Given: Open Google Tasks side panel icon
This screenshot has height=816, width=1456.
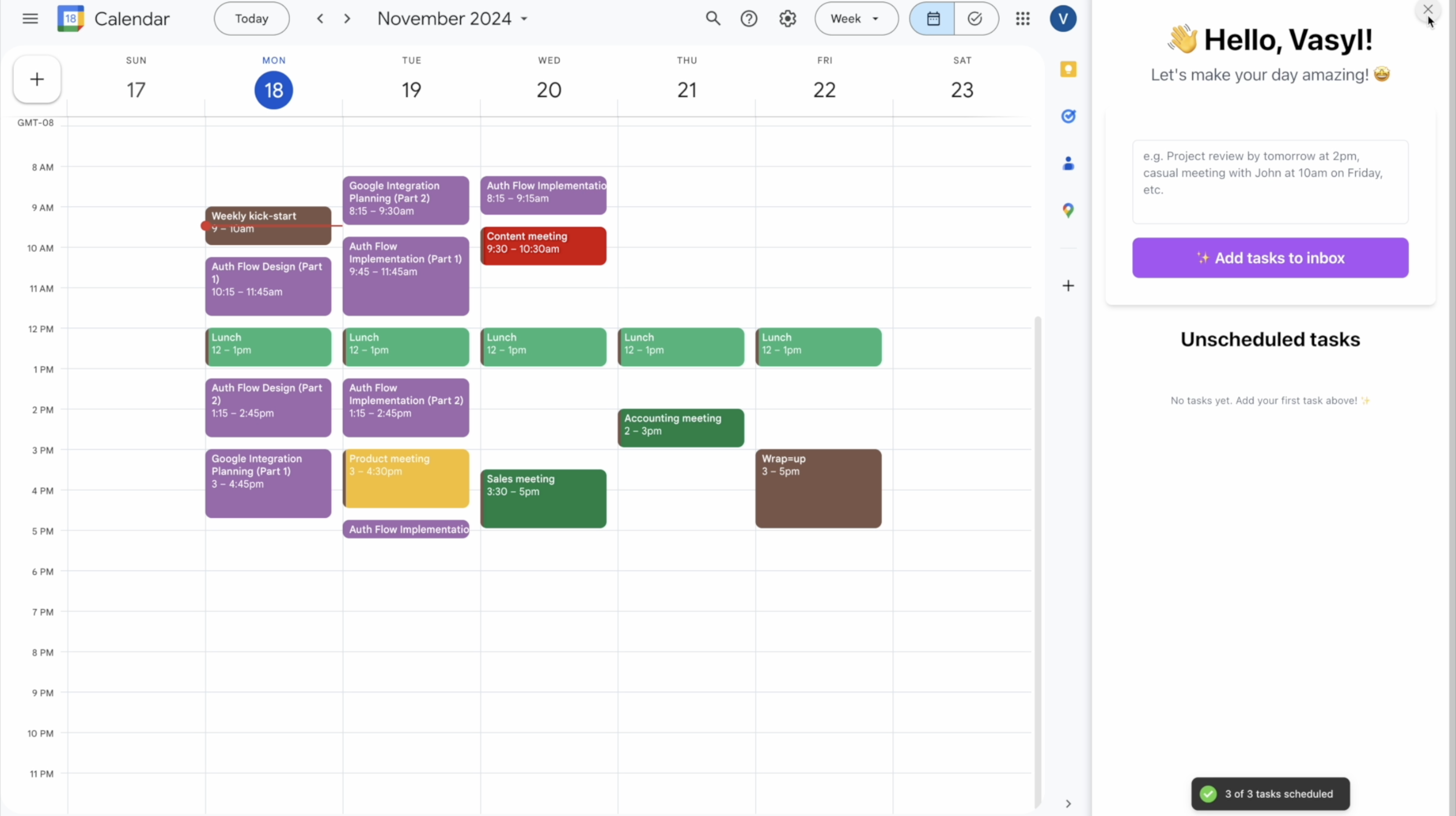Looking at the screenshot, I should point(1068,116).
